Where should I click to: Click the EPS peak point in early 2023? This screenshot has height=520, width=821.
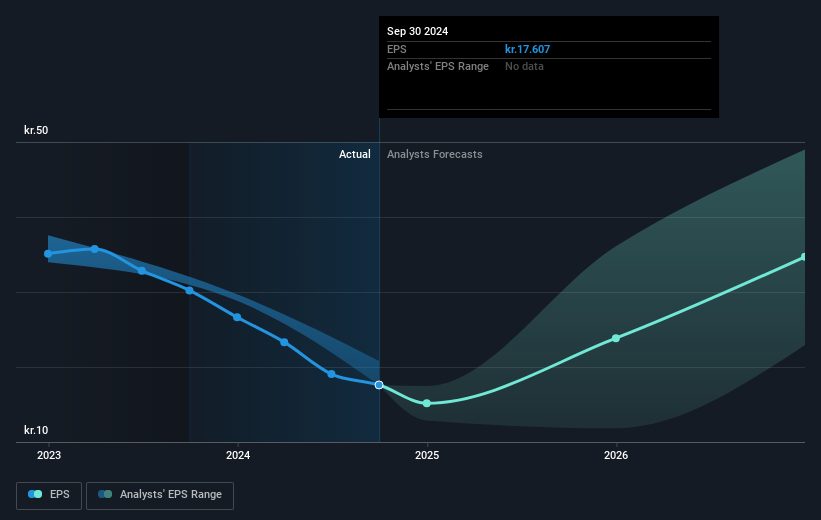pos(94,249)
